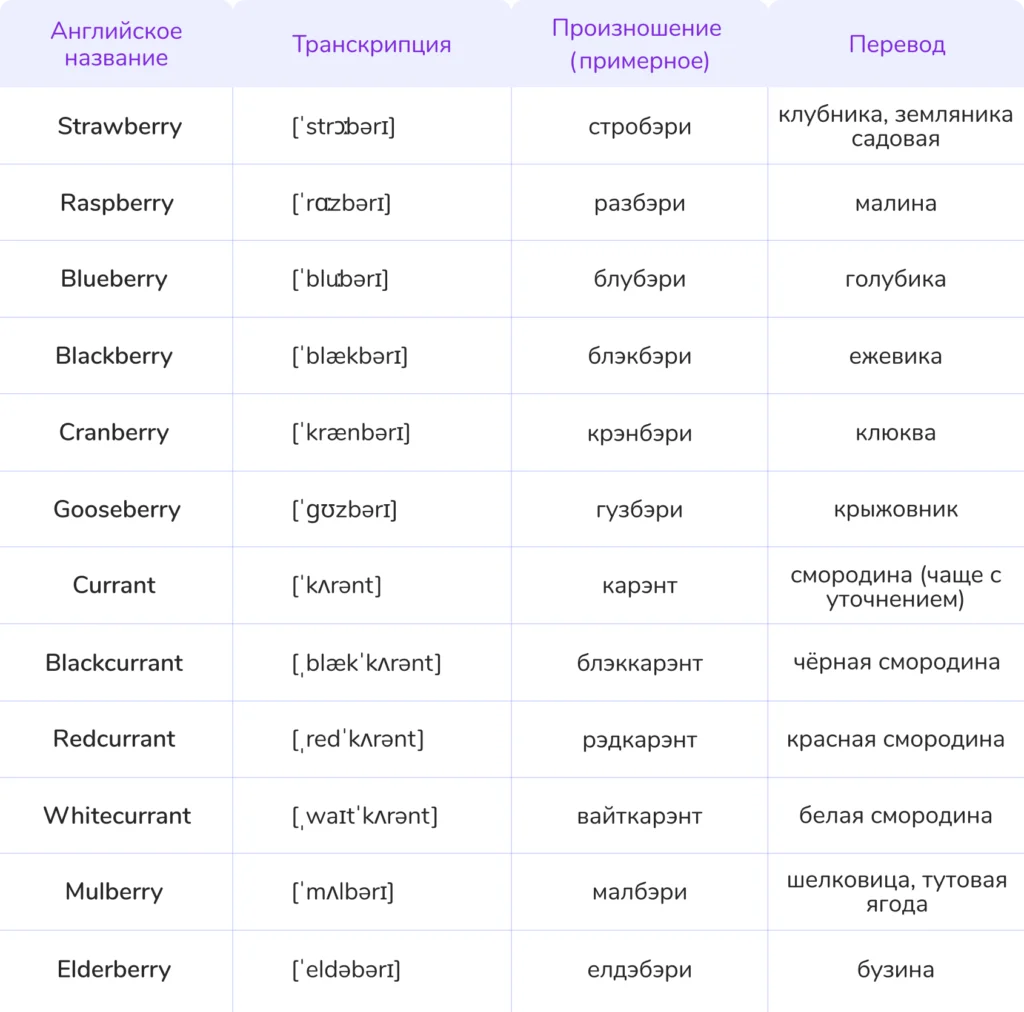
Task: Select the word Strawberry in the table
Action: pyautogui.click(x=119, y=127)
